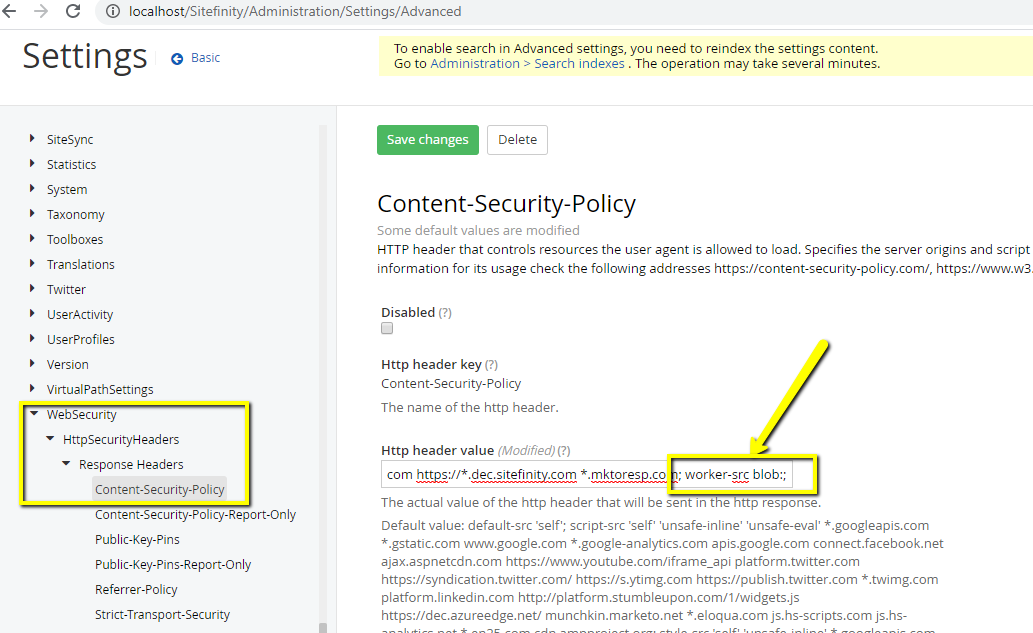Click the Save changes button
This screenshot has width=1033, height=633.
pos(428,140)
